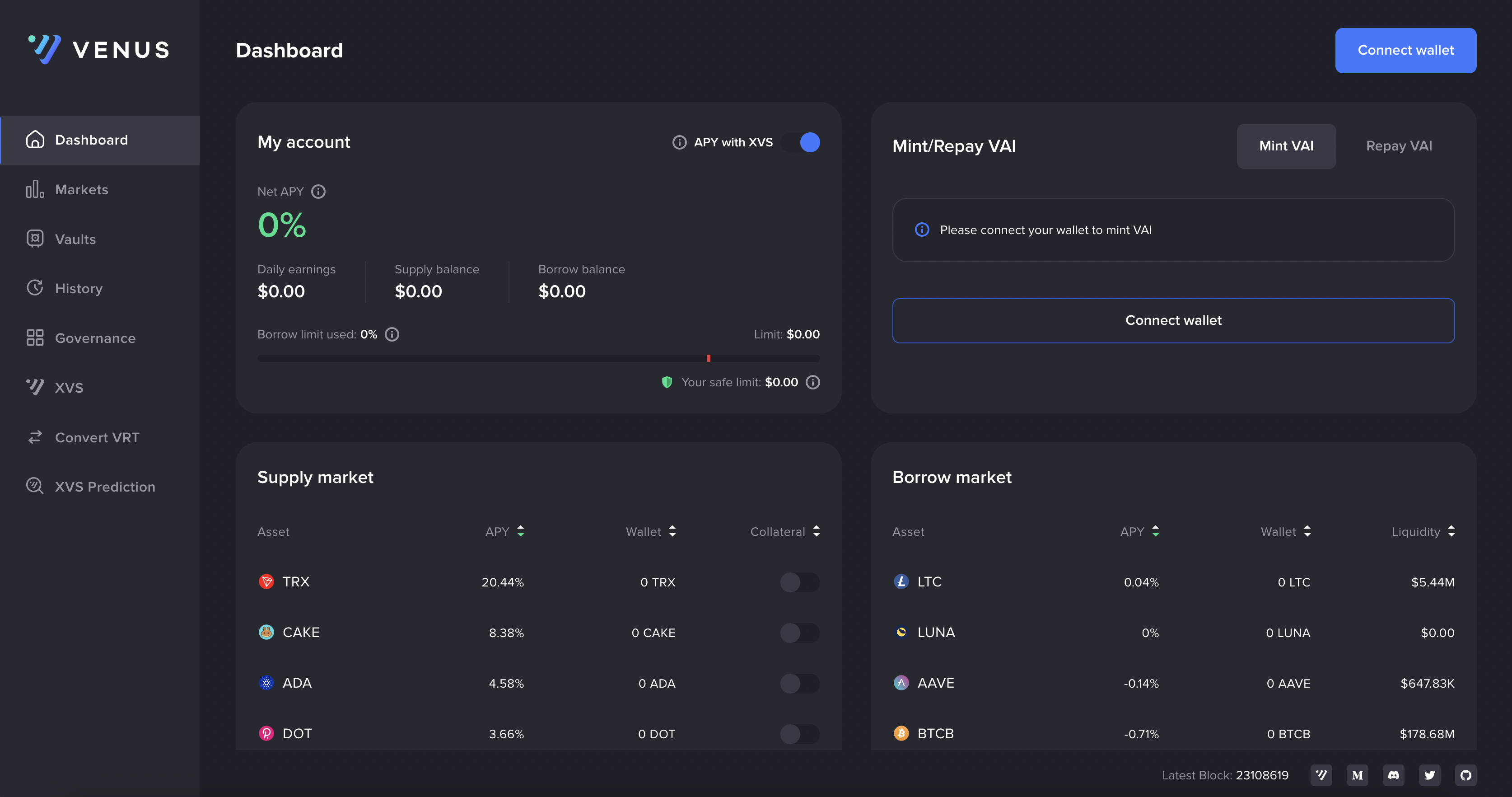Open the Markets page

click(100, 190)
